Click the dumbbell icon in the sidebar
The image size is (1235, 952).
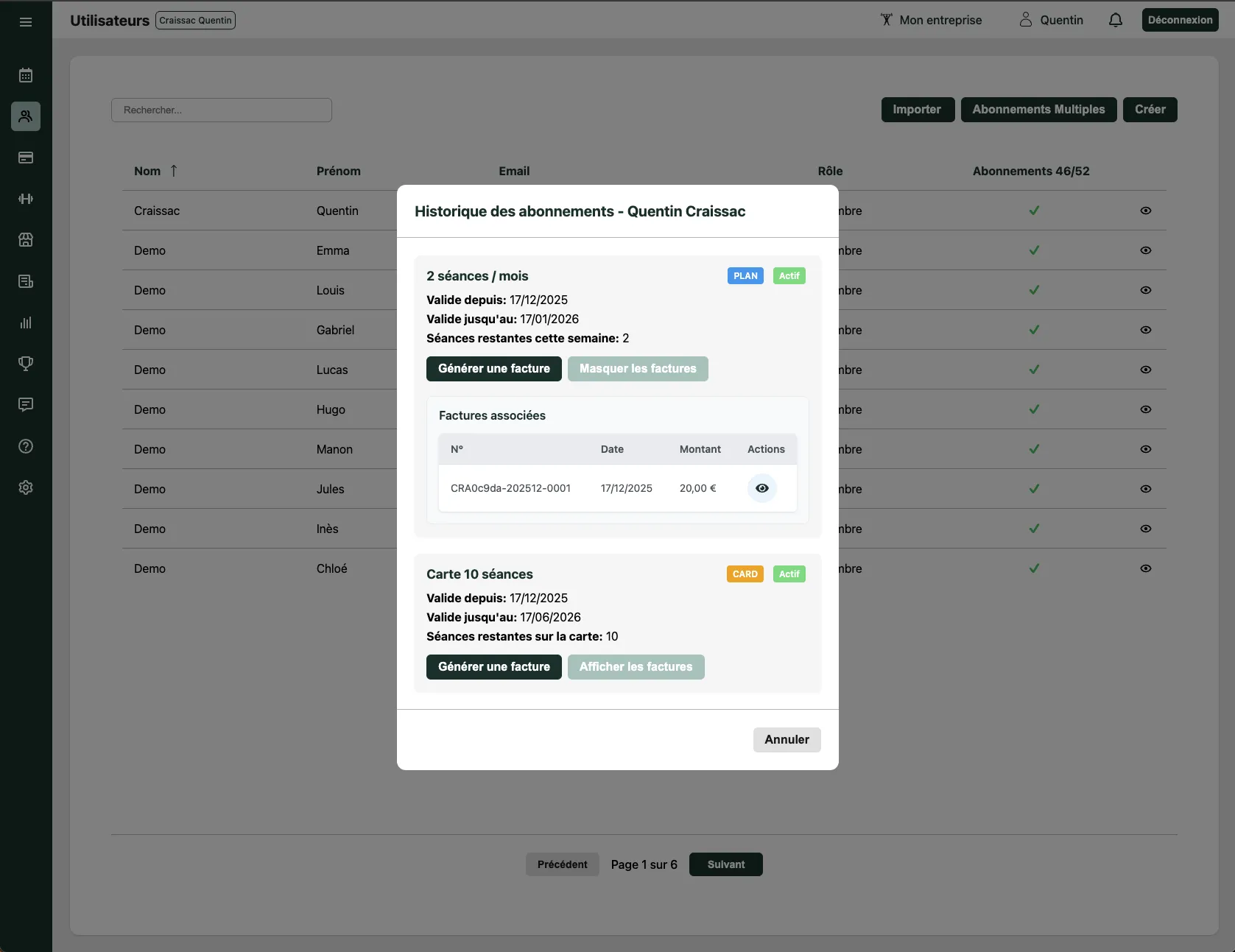click(26, 199)
